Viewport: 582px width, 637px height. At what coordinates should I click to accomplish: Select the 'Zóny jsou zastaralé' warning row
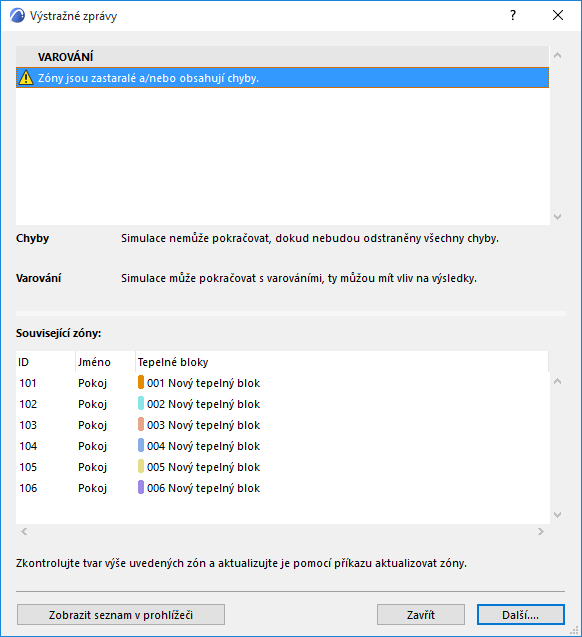coord(282,78)
